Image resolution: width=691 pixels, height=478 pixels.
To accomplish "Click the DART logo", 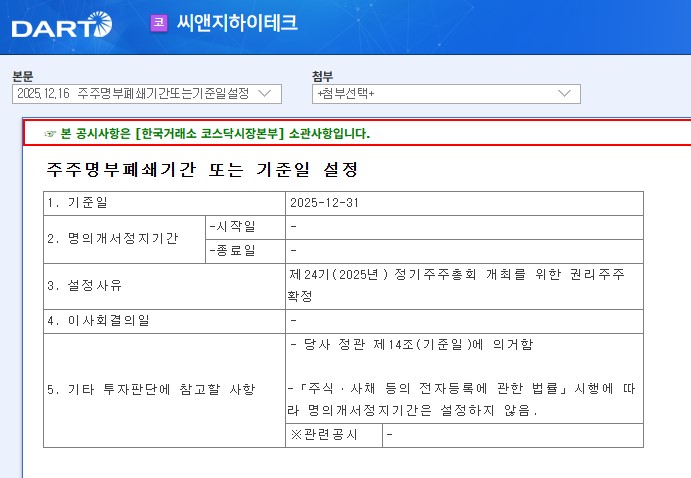I will pyautogui.click(x=62, y=24).
